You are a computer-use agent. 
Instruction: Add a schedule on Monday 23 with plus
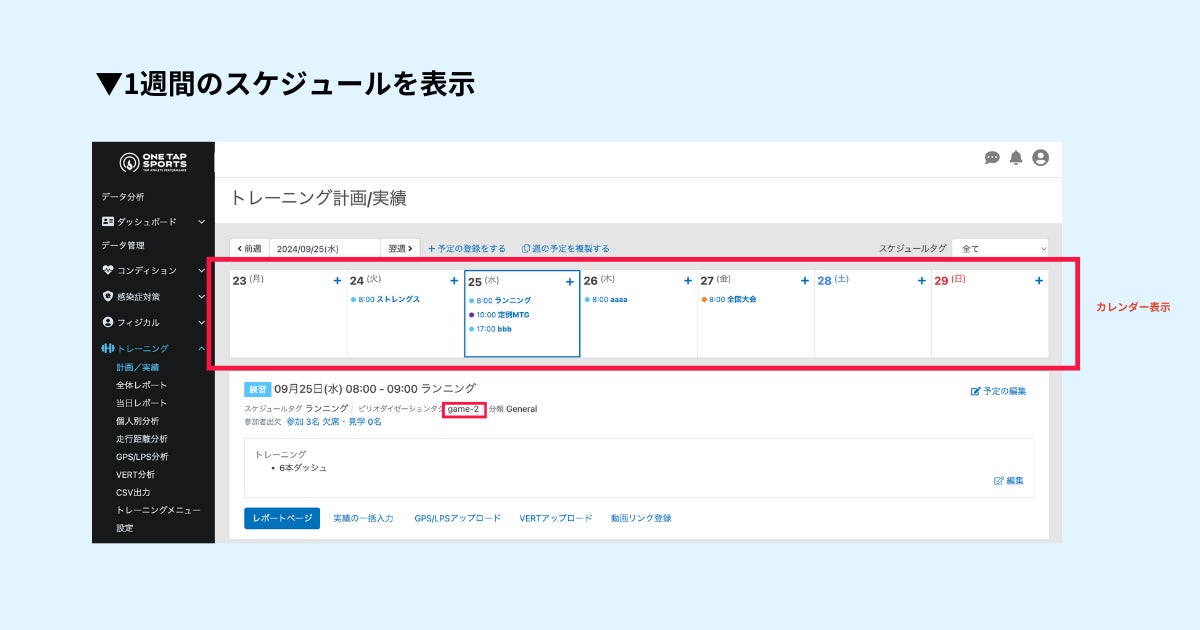(x=337, y=281)
